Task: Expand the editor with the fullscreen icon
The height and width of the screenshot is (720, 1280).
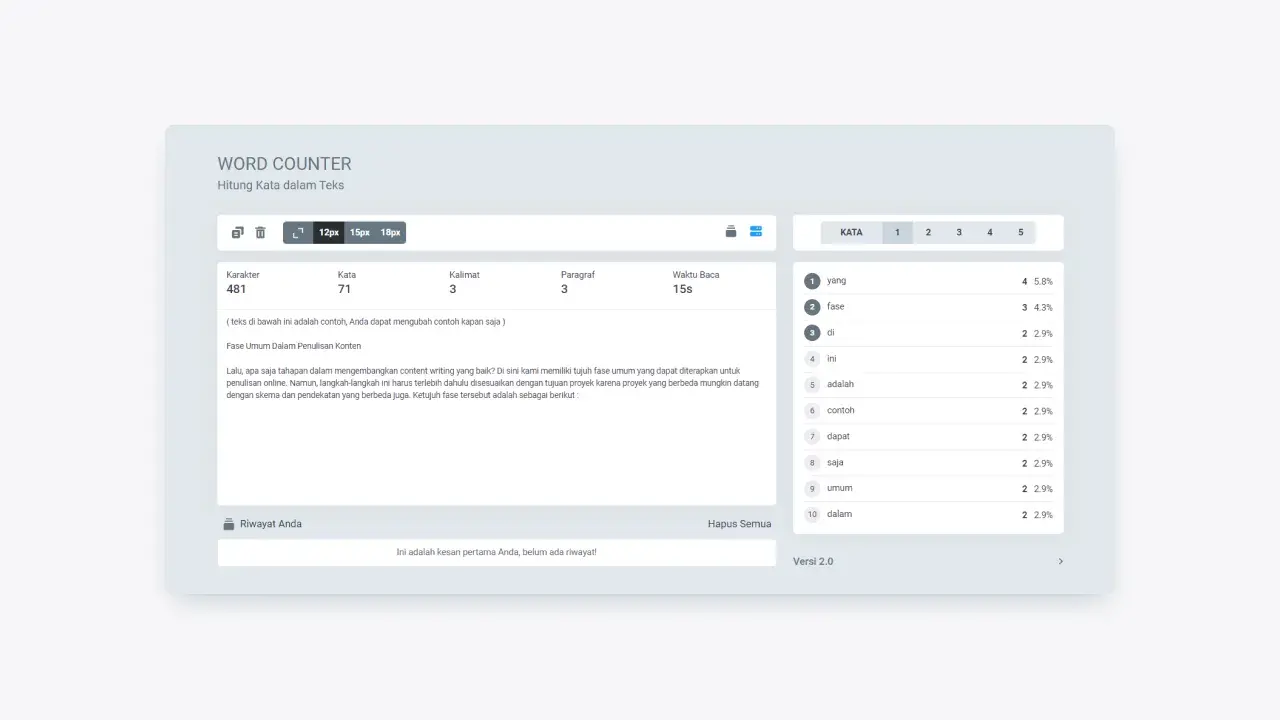Action: click(x=297, y=232)
